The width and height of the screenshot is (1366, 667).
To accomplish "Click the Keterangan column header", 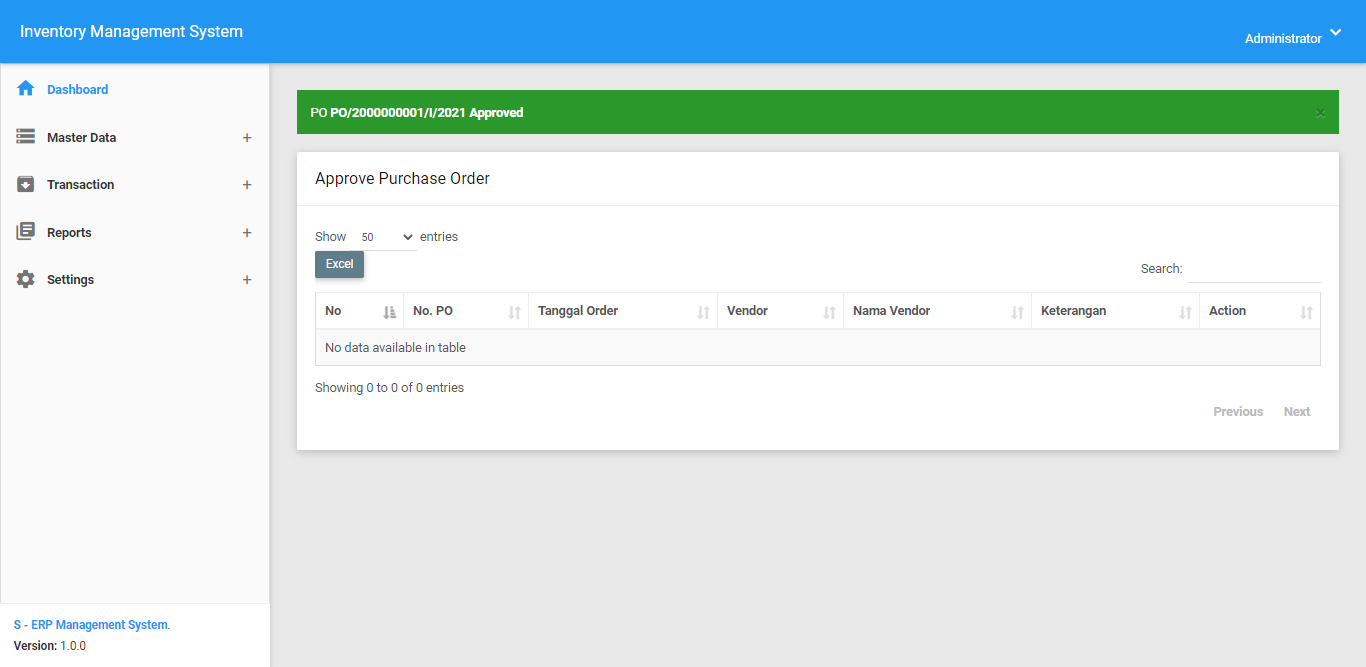I will (x=1115, y=311).
